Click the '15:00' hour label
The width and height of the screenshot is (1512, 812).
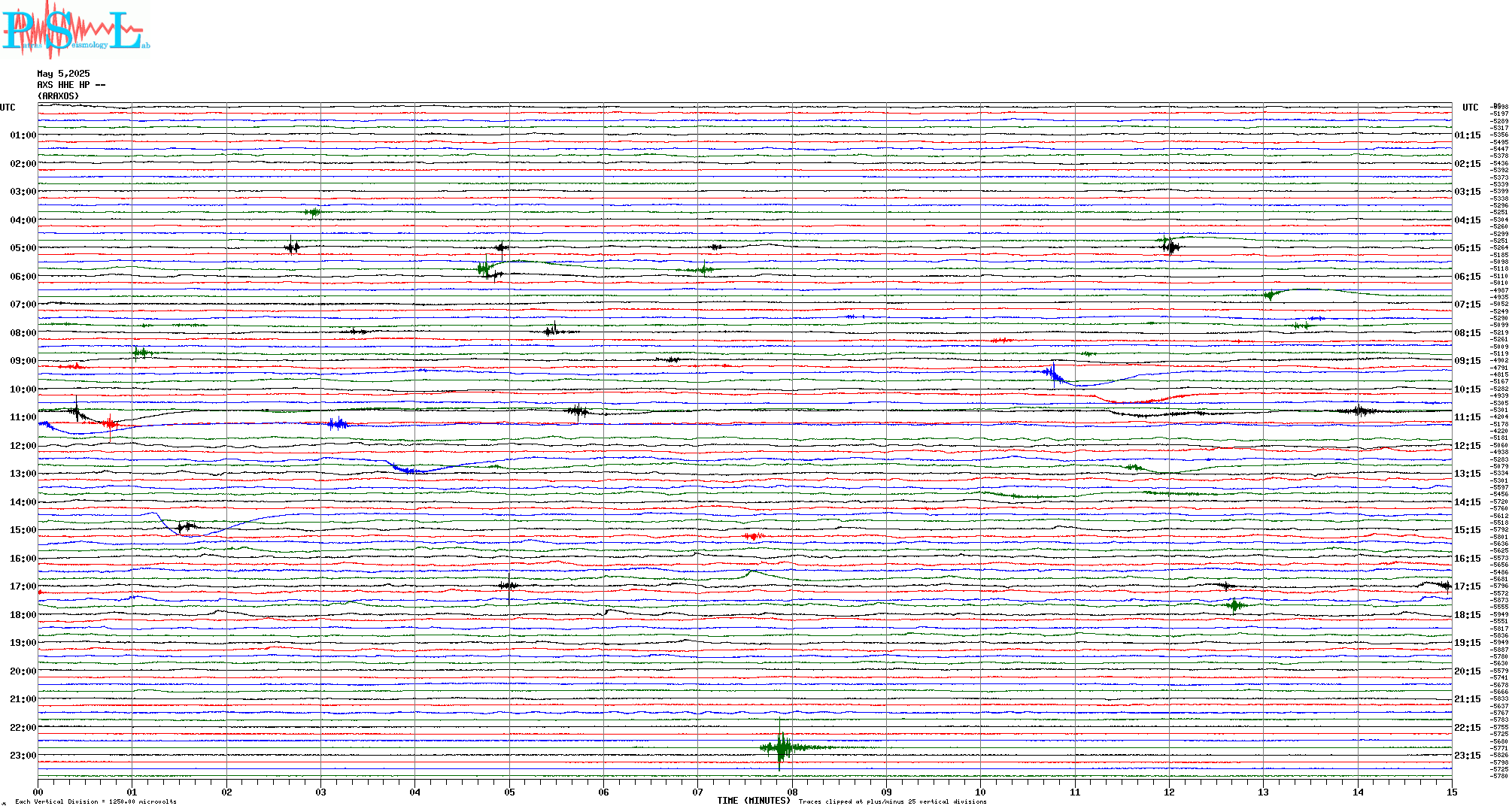coord(23,530)
